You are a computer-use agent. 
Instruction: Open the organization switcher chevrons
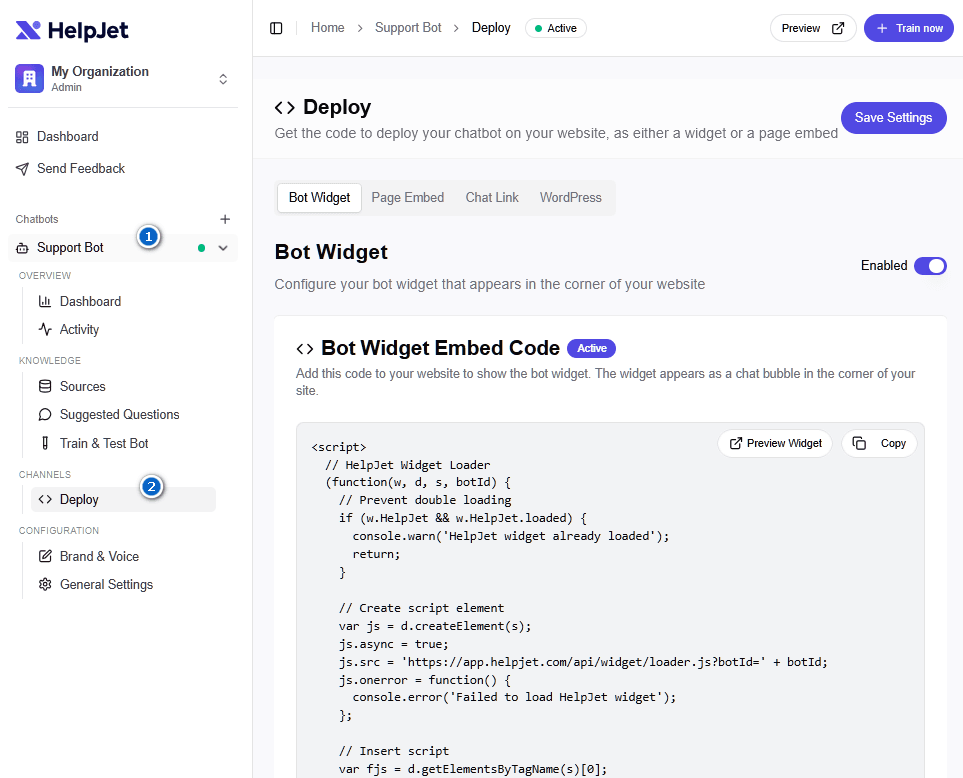(x=223, y=79)
